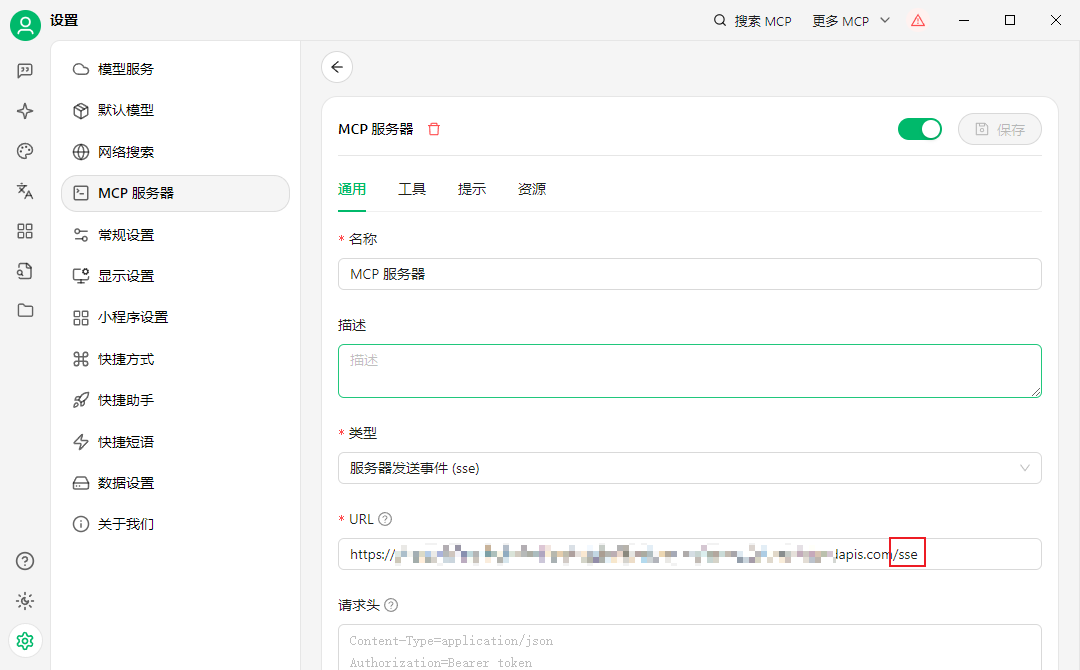The height and width of the screenshot is (670, 1080).
Task: Switch to the 工具 tab
Action: [412, 189]
